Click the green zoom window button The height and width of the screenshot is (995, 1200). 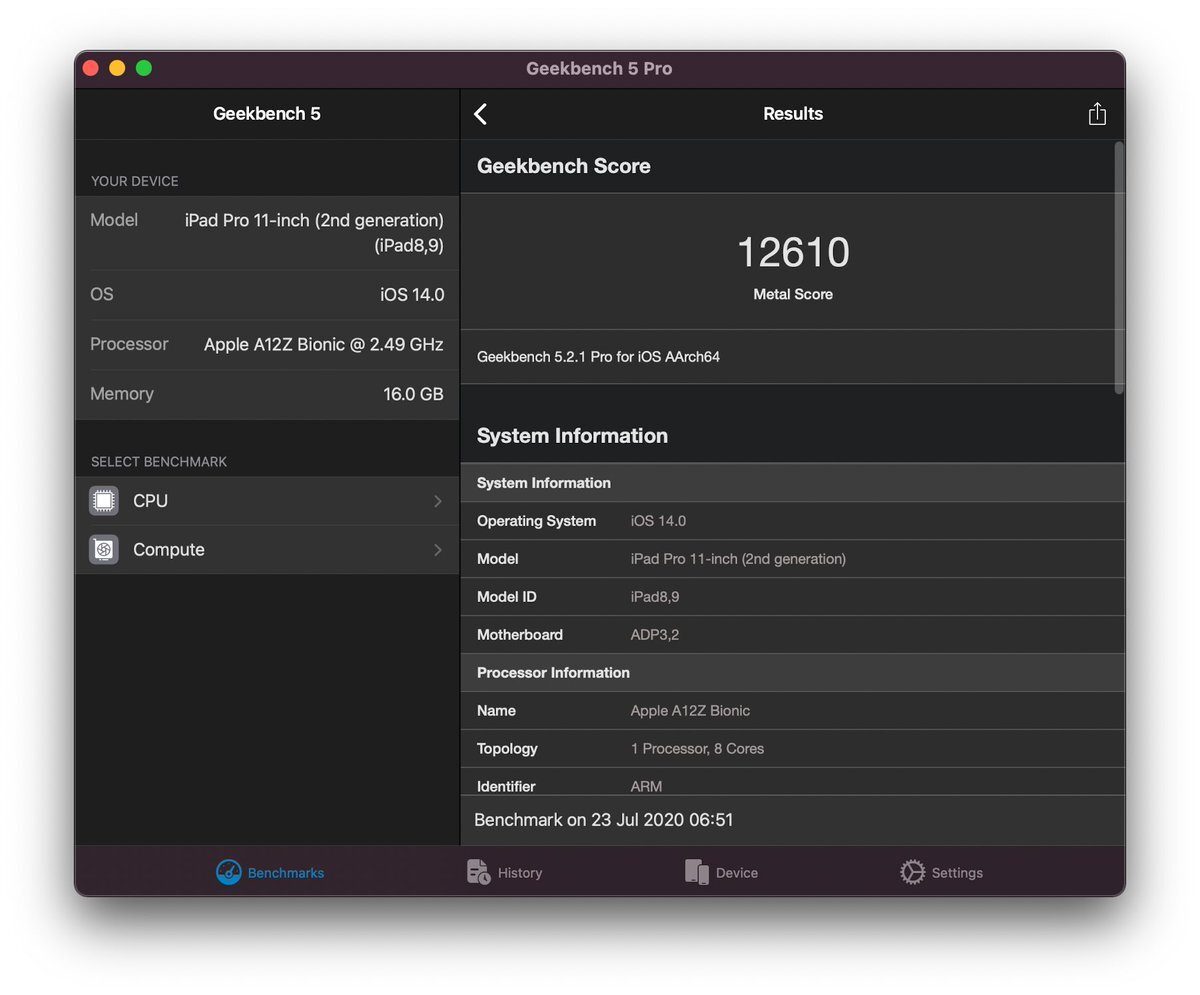tap(144, 68)
